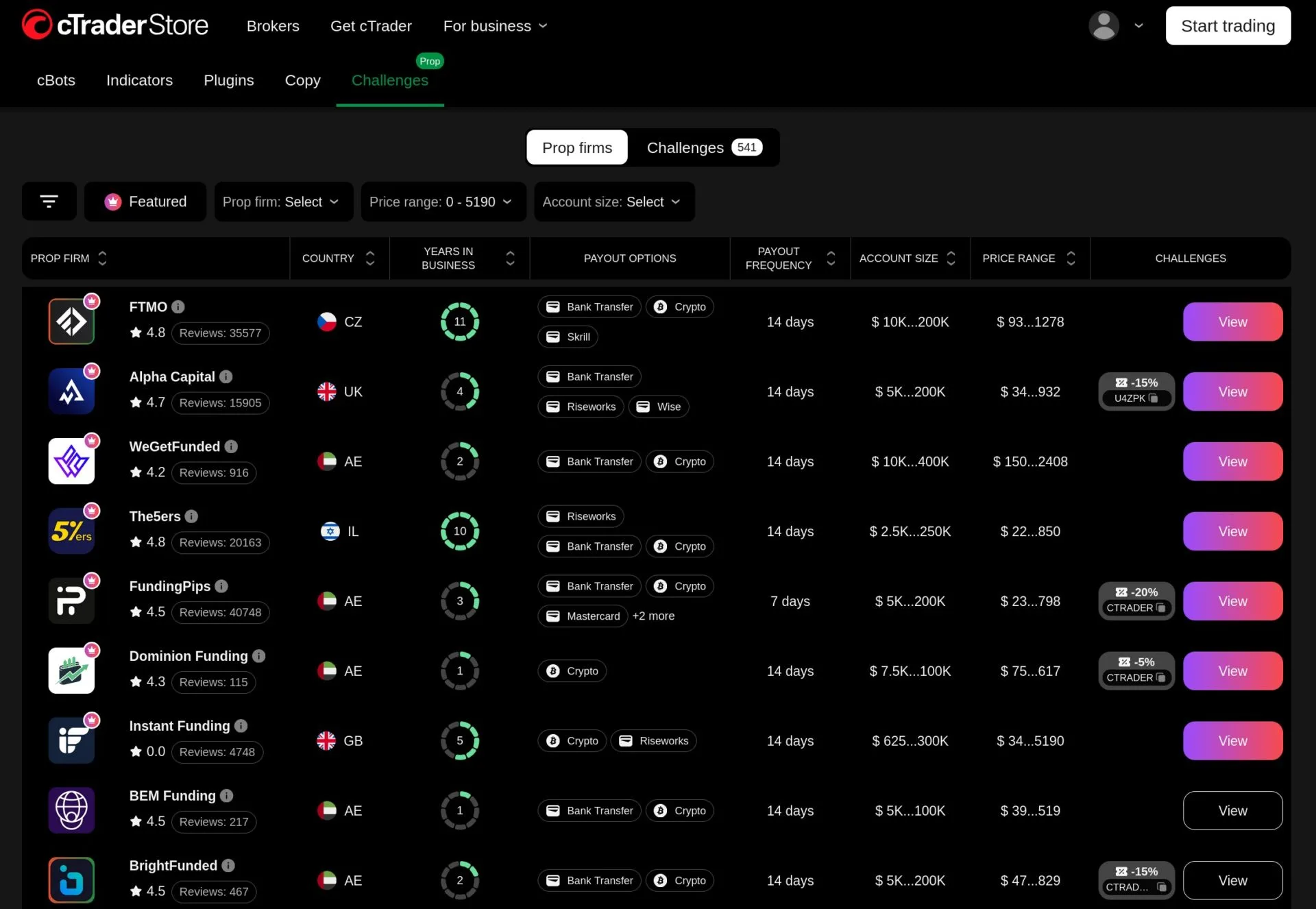The image size is (1316, 909).
Task: Click the FTMO info icon
Action: pos(178,307)
